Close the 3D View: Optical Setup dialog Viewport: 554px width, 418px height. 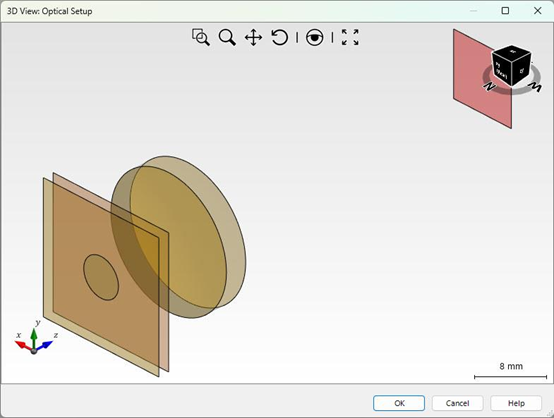pos(537,11)
